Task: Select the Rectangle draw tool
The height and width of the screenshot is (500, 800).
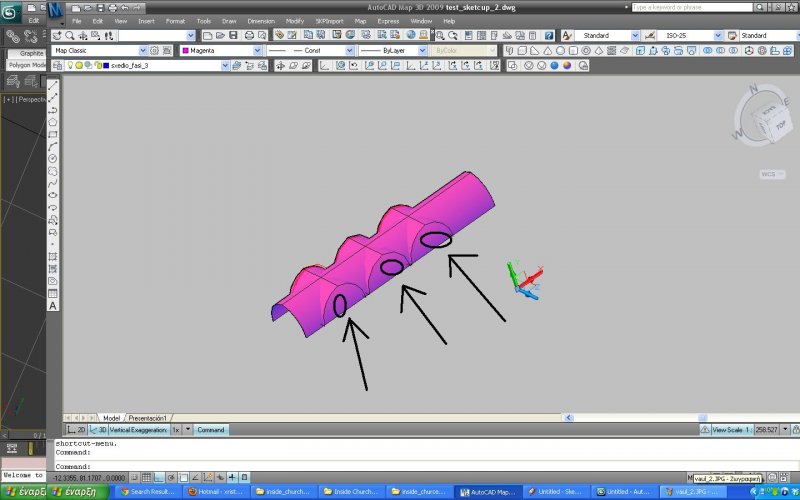Action: pos(53,133)
